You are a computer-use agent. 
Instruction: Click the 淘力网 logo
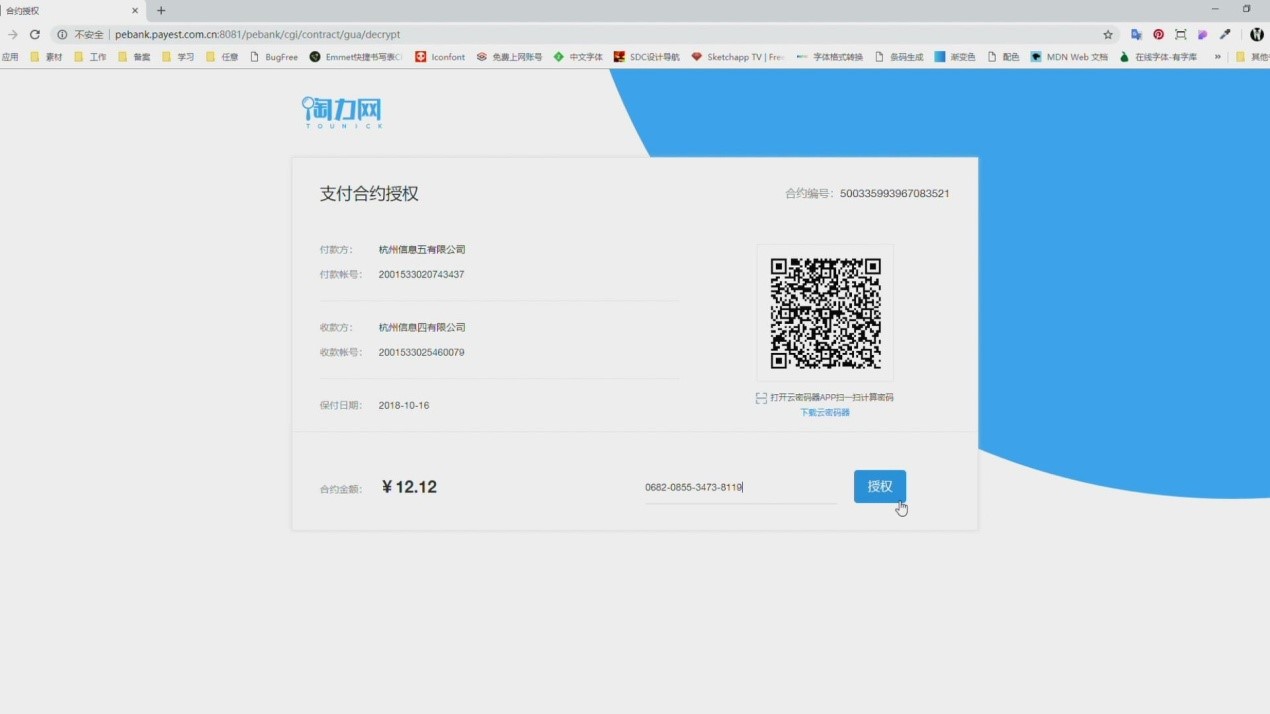coord(342,112)
